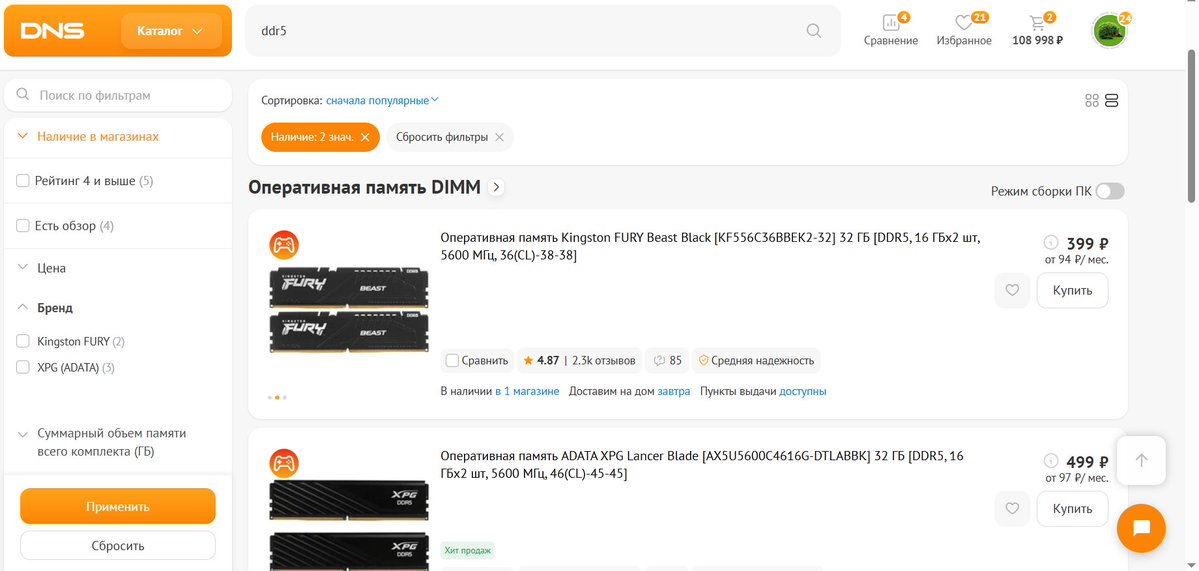Select the active orange carousel dot on the Kingston card
The image size is (1199, 571).
pos(278,397)
